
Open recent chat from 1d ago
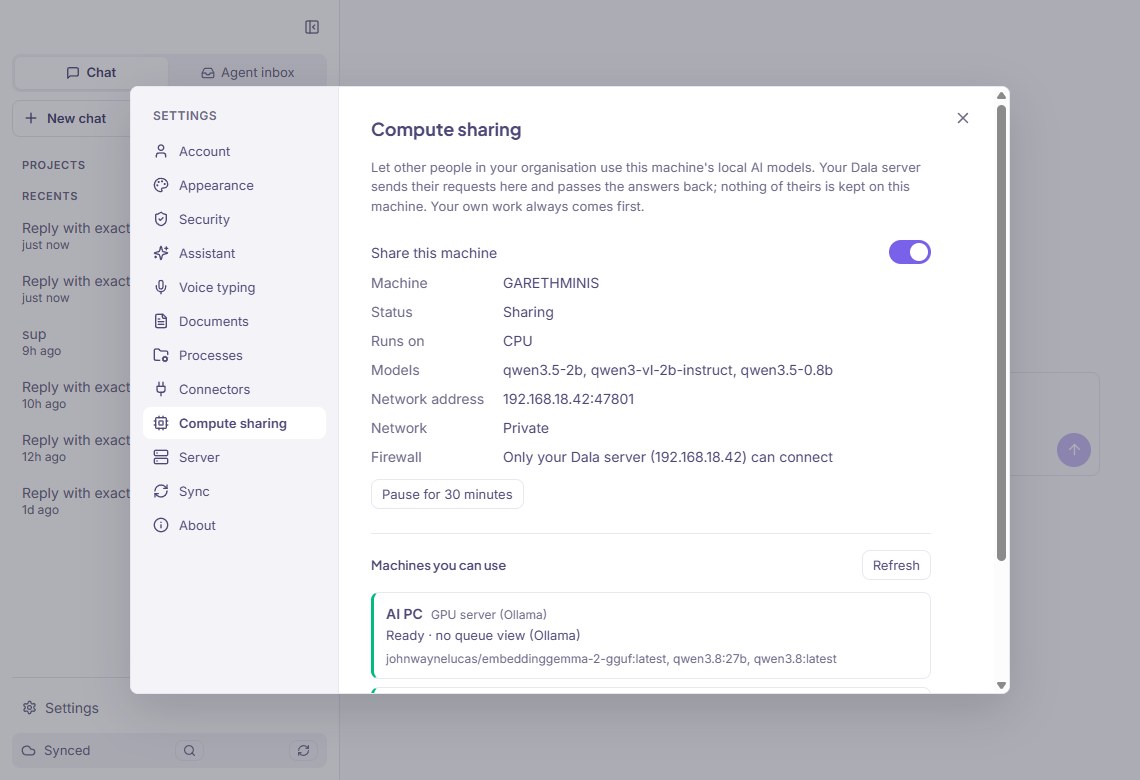point(73,501)
